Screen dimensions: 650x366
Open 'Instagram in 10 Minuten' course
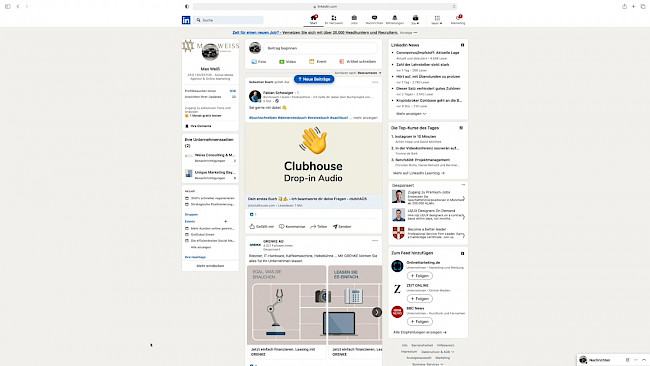[415, 136]
